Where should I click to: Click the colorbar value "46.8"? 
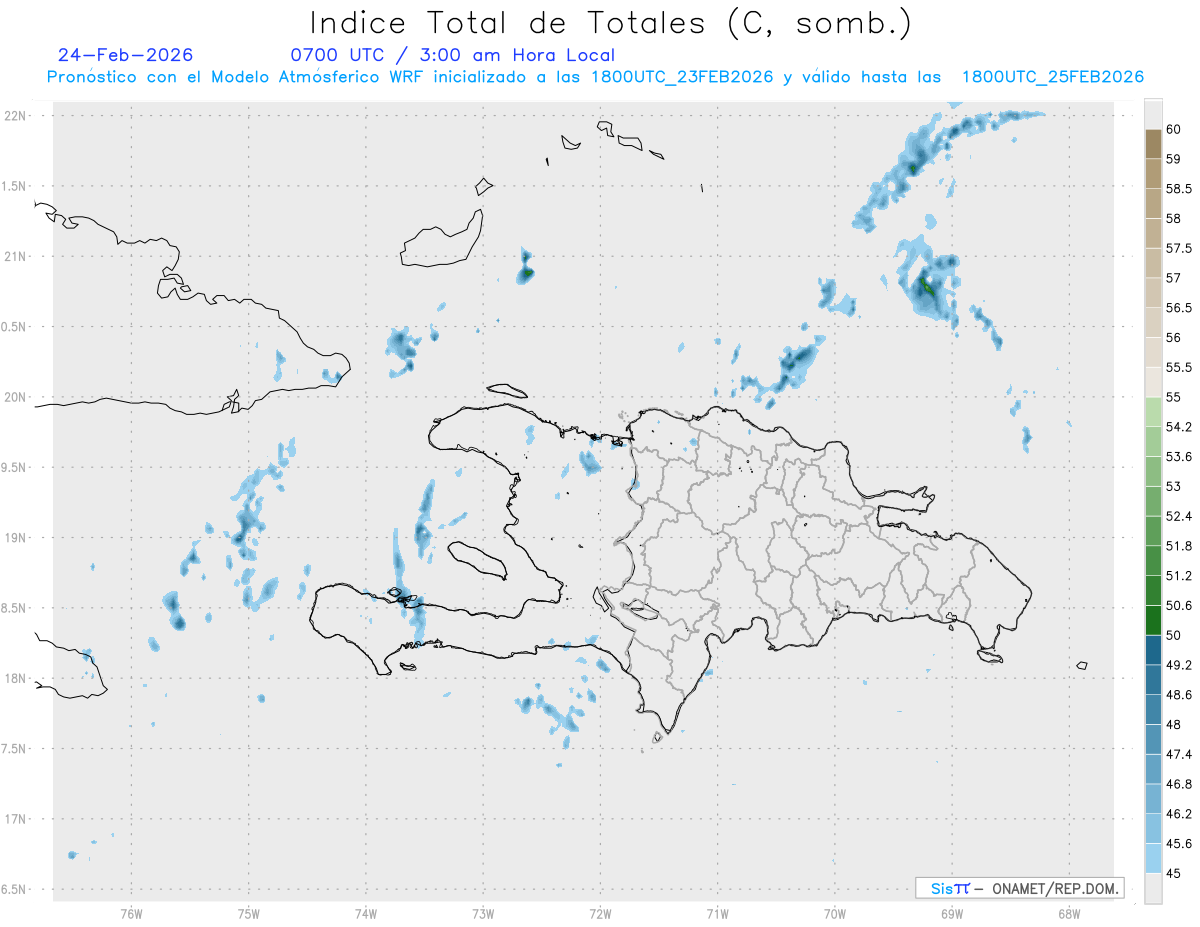click(1178, 784)
